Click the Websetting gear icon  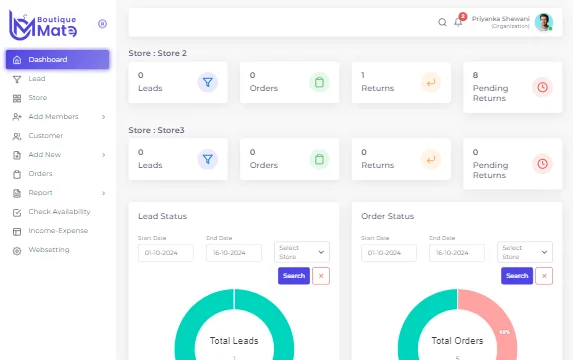[x=17, y=251]
